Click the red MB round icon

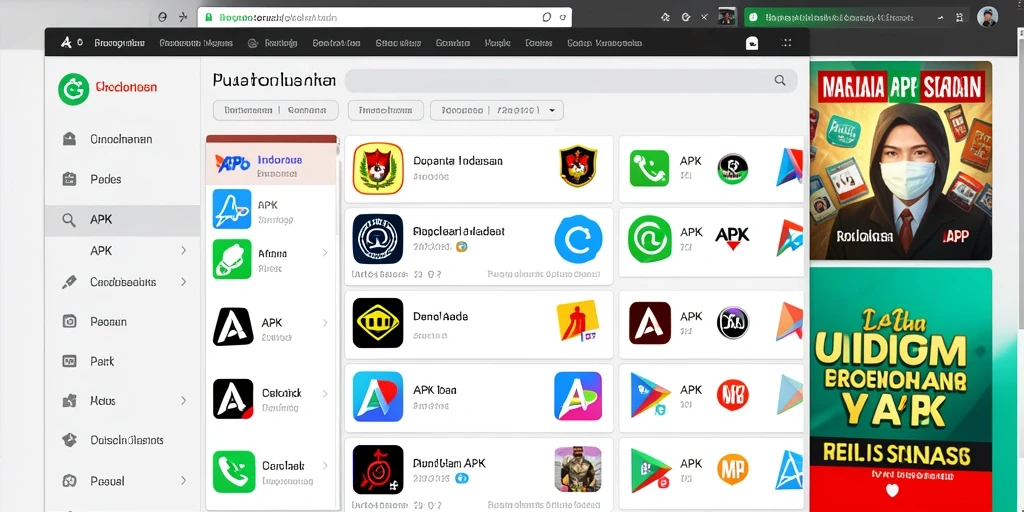point(732,394)
